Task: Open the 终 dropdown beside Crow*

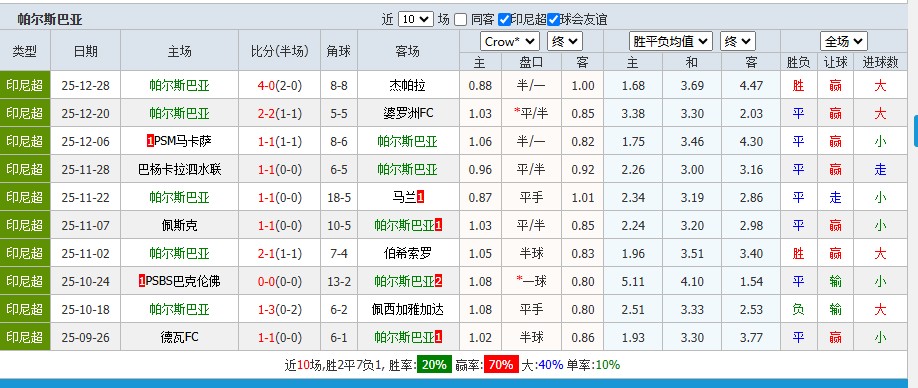Action: pos(564,42)
